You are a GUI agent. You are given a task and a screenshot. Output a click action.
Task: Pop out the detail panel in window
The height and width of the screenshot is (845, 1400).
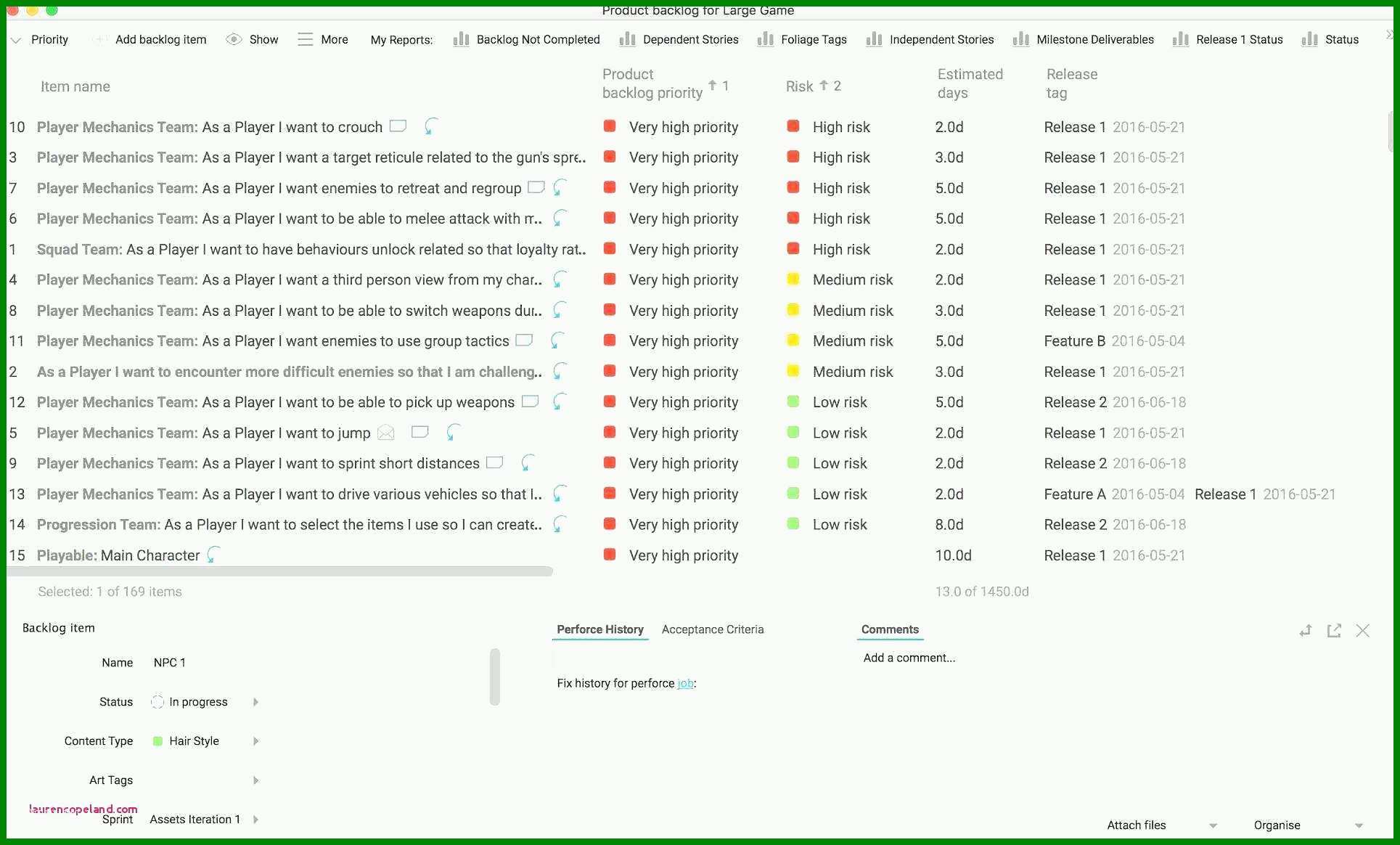coord(1334,630)
